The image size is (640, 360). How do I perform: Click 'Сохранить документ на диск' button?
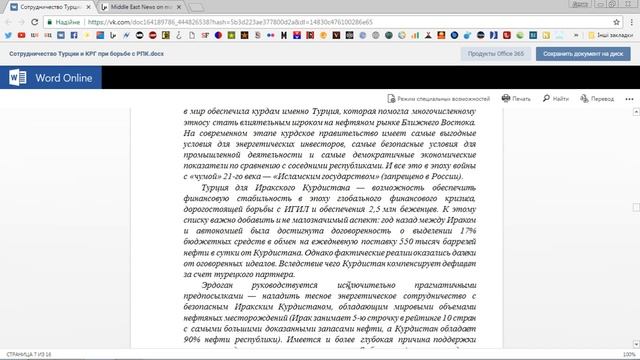pyautogui.click(x=583, y=54)
